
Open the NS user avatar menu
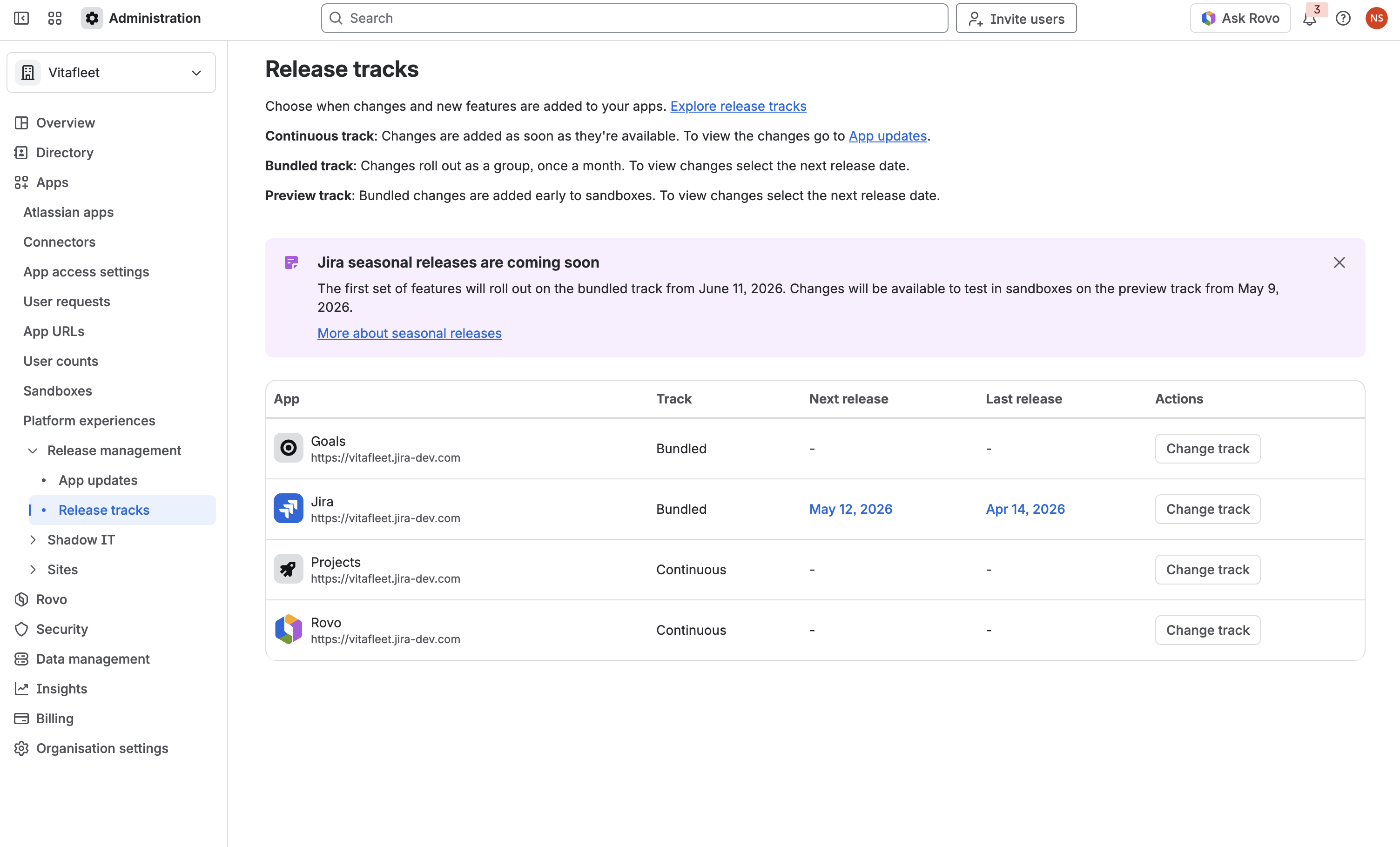1376,18
